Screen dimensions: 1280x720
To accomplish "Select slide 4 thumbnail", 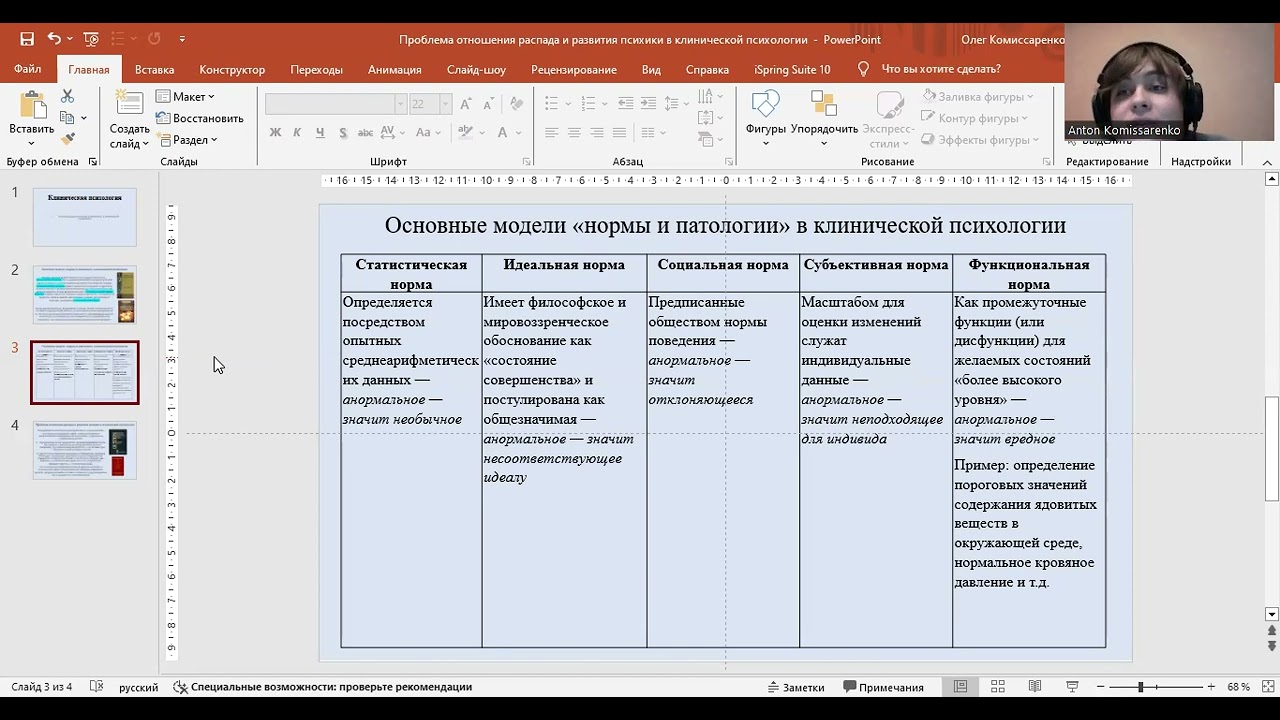I will (85, 450).
